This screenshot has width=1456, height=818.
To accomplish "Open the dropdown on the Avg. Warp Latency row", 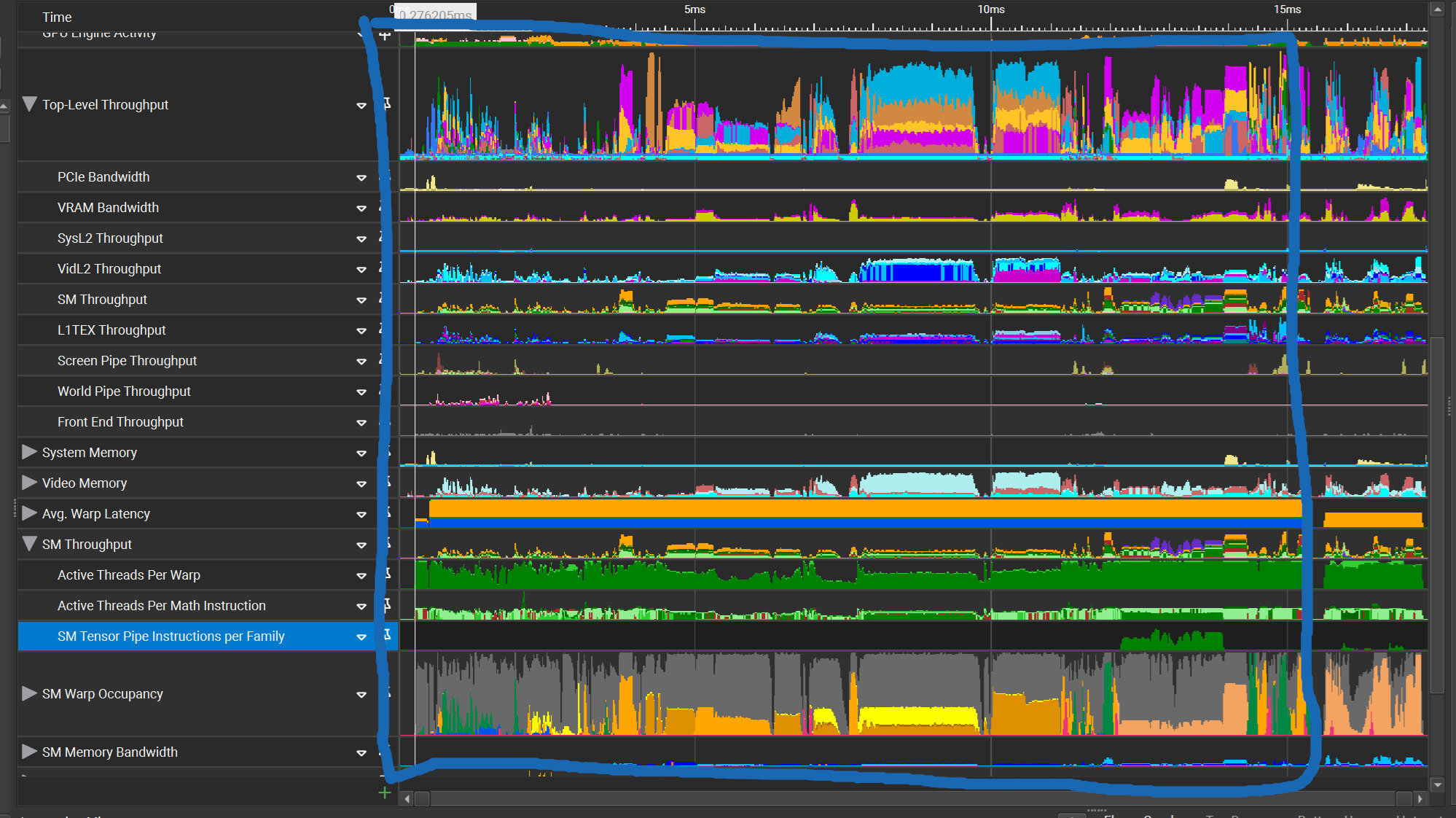I will point(361,513).
